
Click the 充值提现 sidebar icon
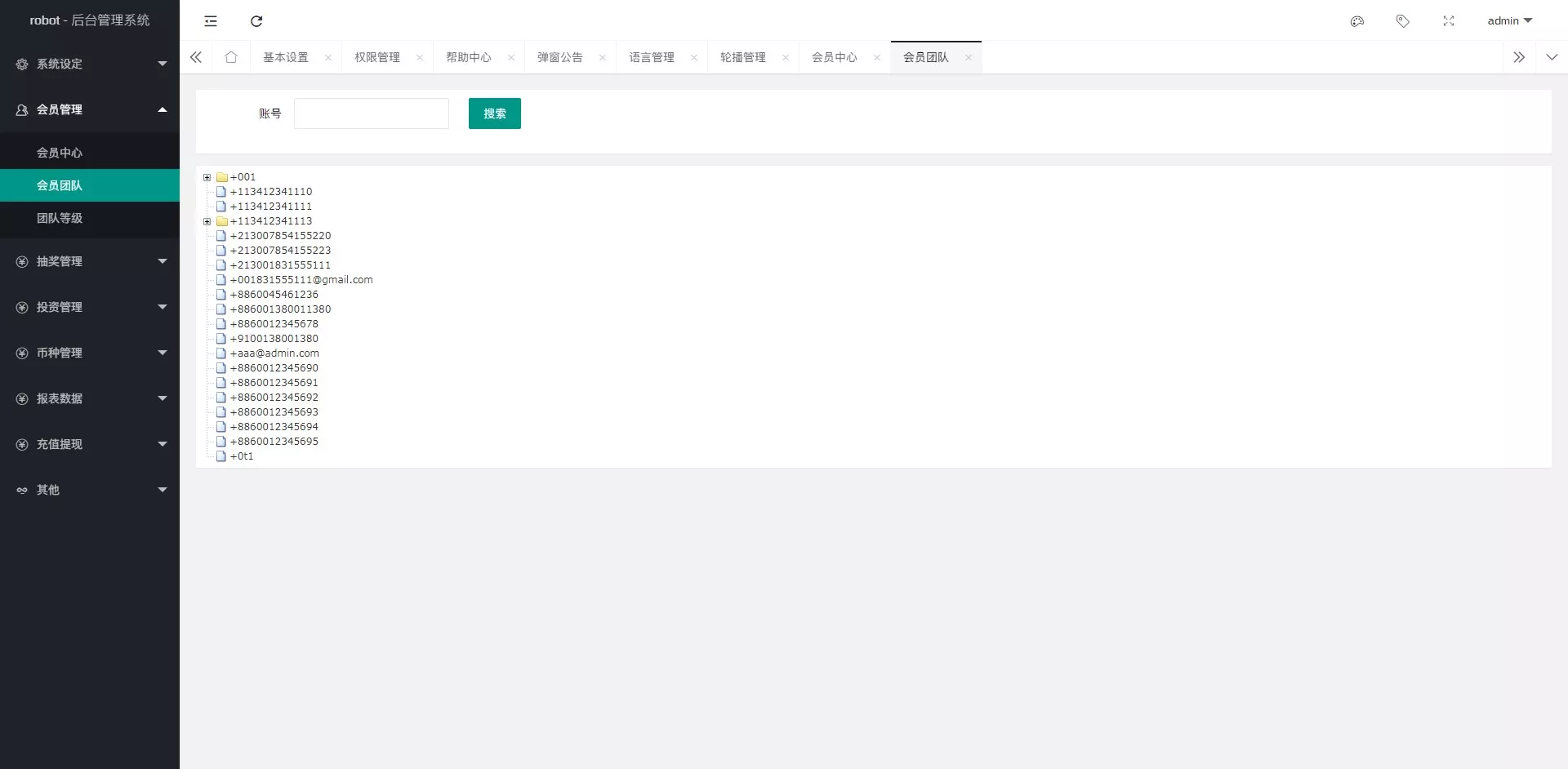pyautogui.click(x=20, y=443)
